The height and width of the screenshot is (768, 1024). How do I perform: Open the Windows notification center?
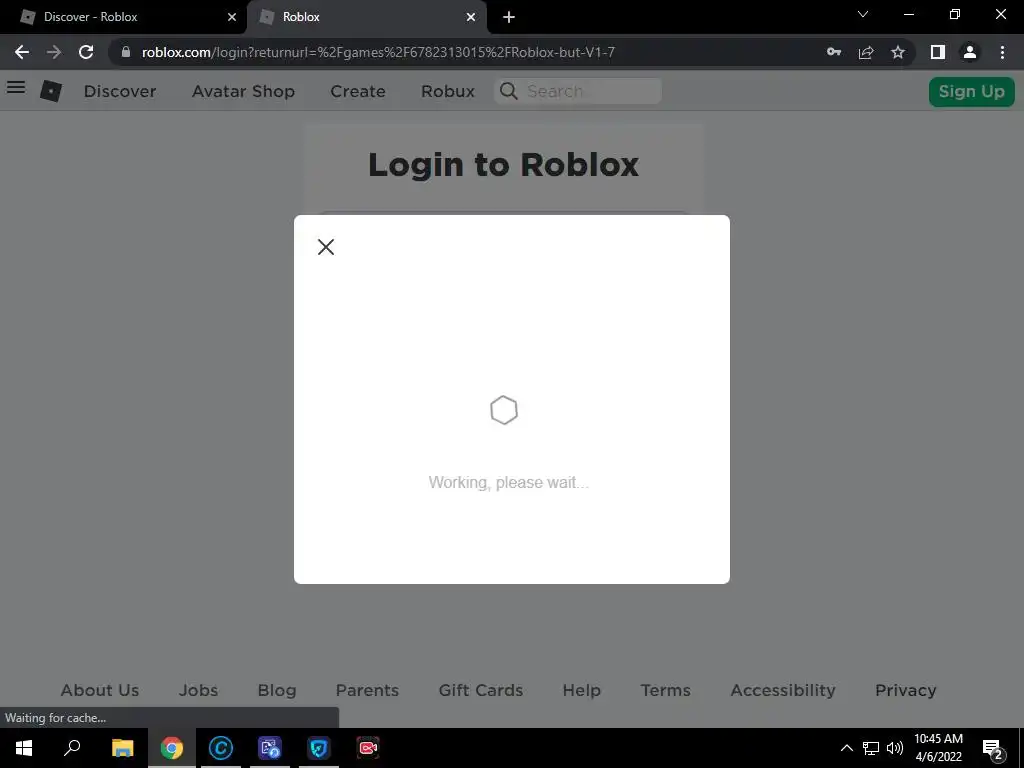pos(993,748)
